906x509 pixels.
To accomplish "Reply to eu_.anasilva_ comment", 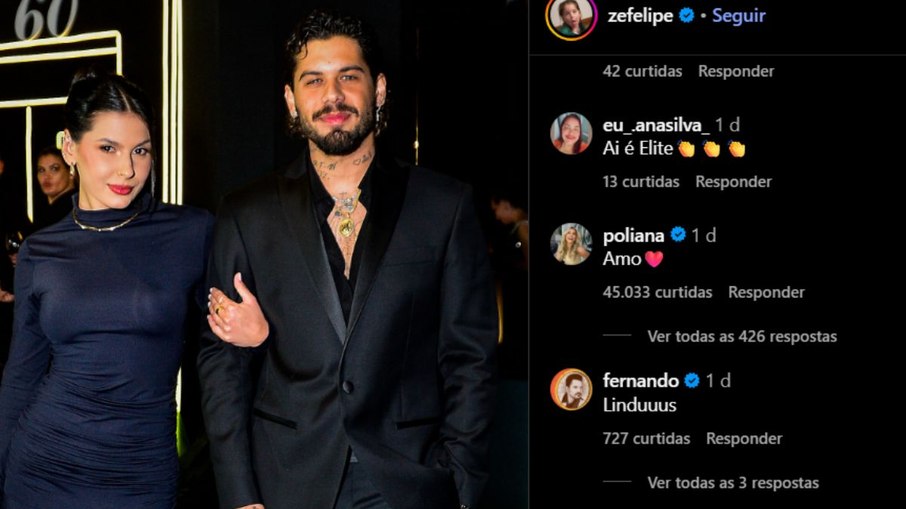I will [x=733, y=181].
